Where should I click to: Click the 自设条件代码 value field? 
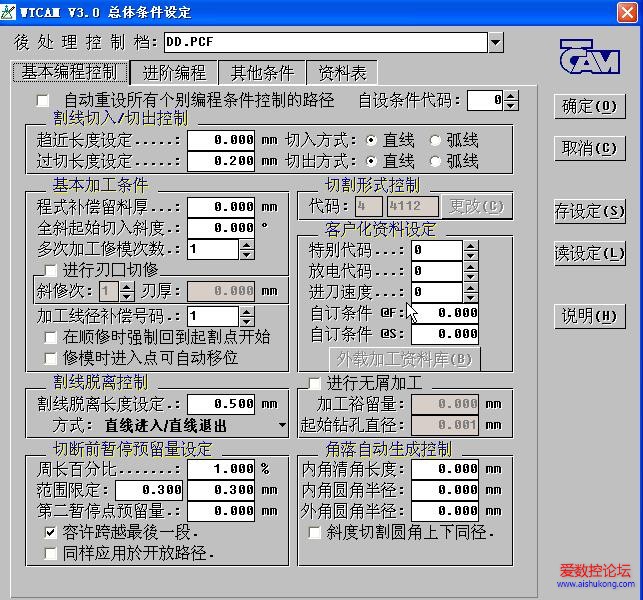[x=486, y=100]
